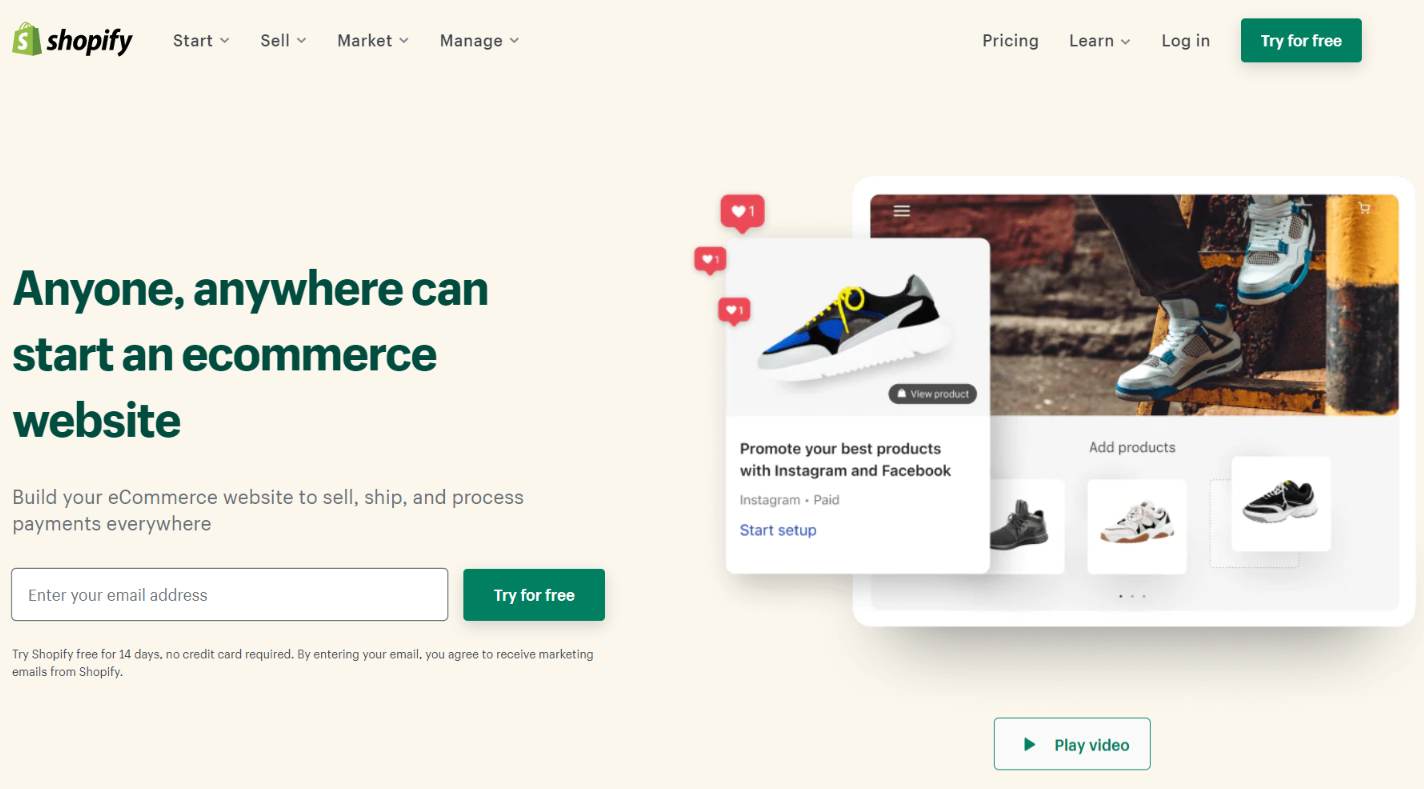
Task: Click the largest red heart notification badge
Action: click(742, 212)
